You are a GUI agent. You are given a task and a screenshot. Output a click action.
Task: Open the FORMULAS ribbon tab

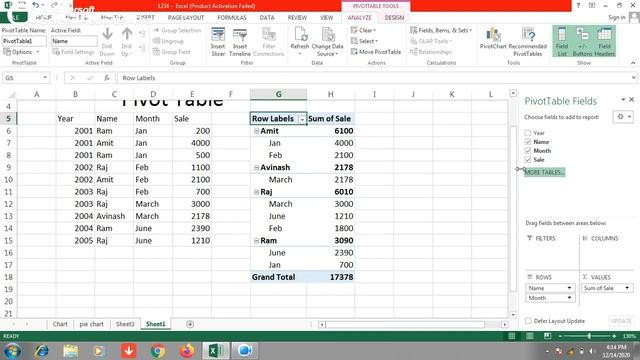[x=232, y=18]
